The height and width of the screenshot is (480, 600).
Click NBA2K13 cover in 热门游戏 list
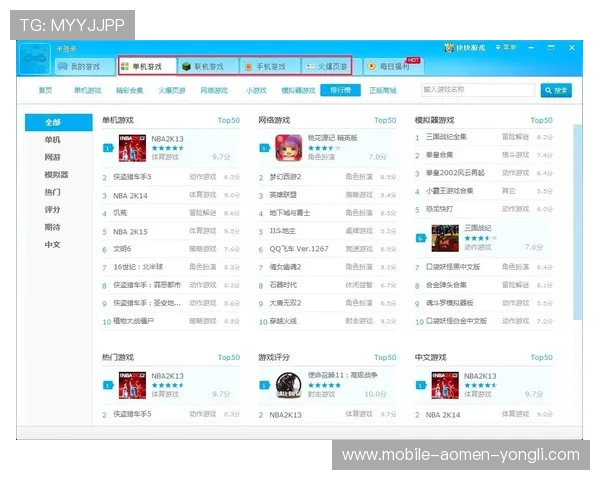click(132, 385)
